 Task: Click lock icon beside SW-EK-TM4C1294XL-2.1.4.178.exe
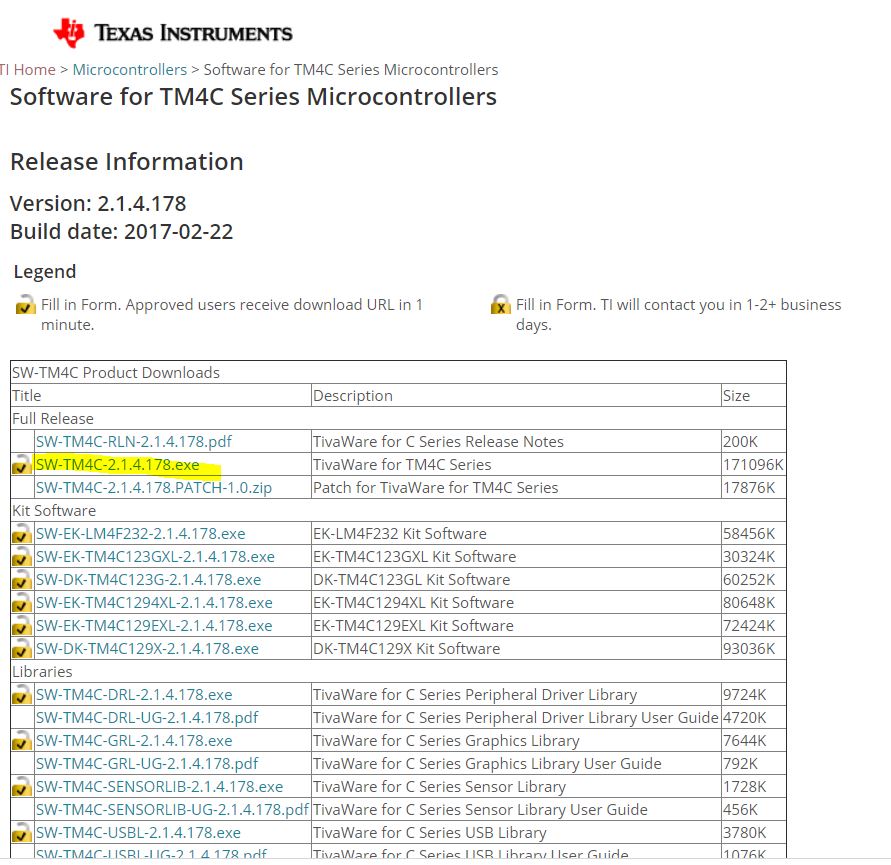(x=22, y=602)
